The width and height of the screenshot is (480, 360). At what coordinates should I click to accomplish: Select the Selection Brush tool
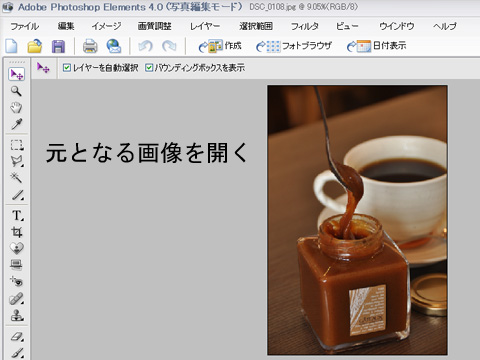pos(17,195)
